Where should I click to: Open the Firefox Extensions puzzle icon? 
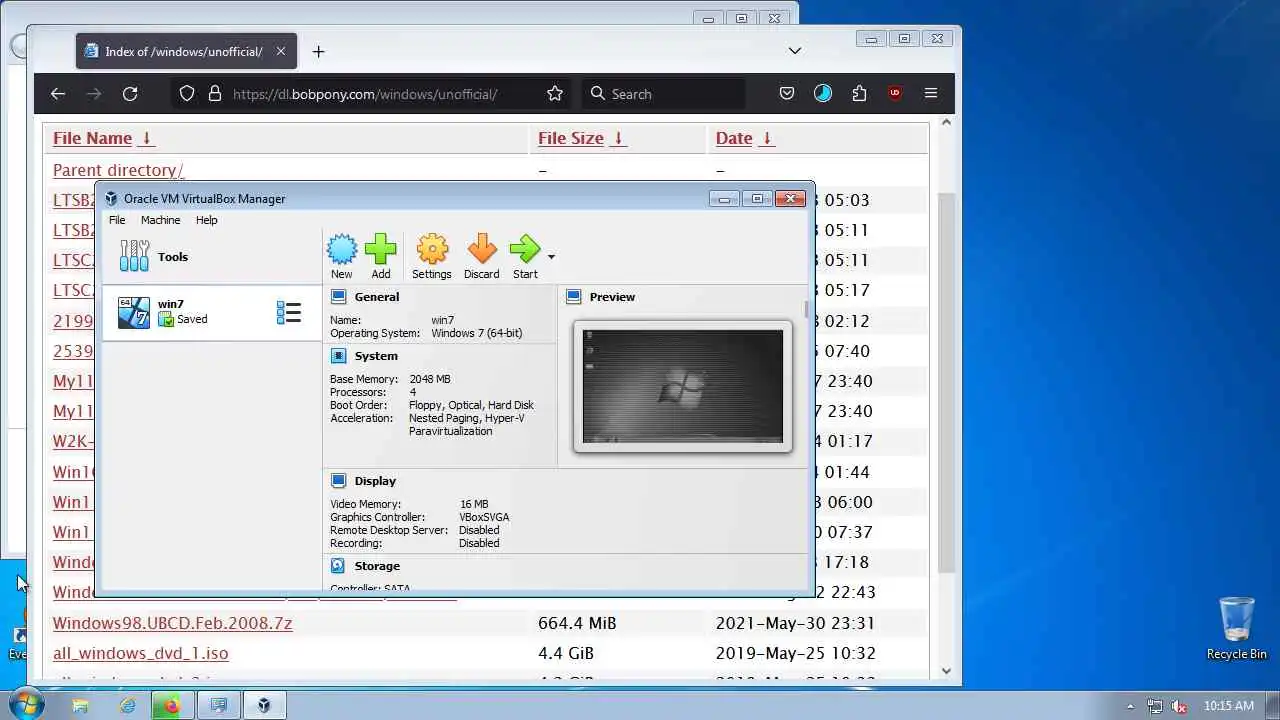(x=859, y=94)
